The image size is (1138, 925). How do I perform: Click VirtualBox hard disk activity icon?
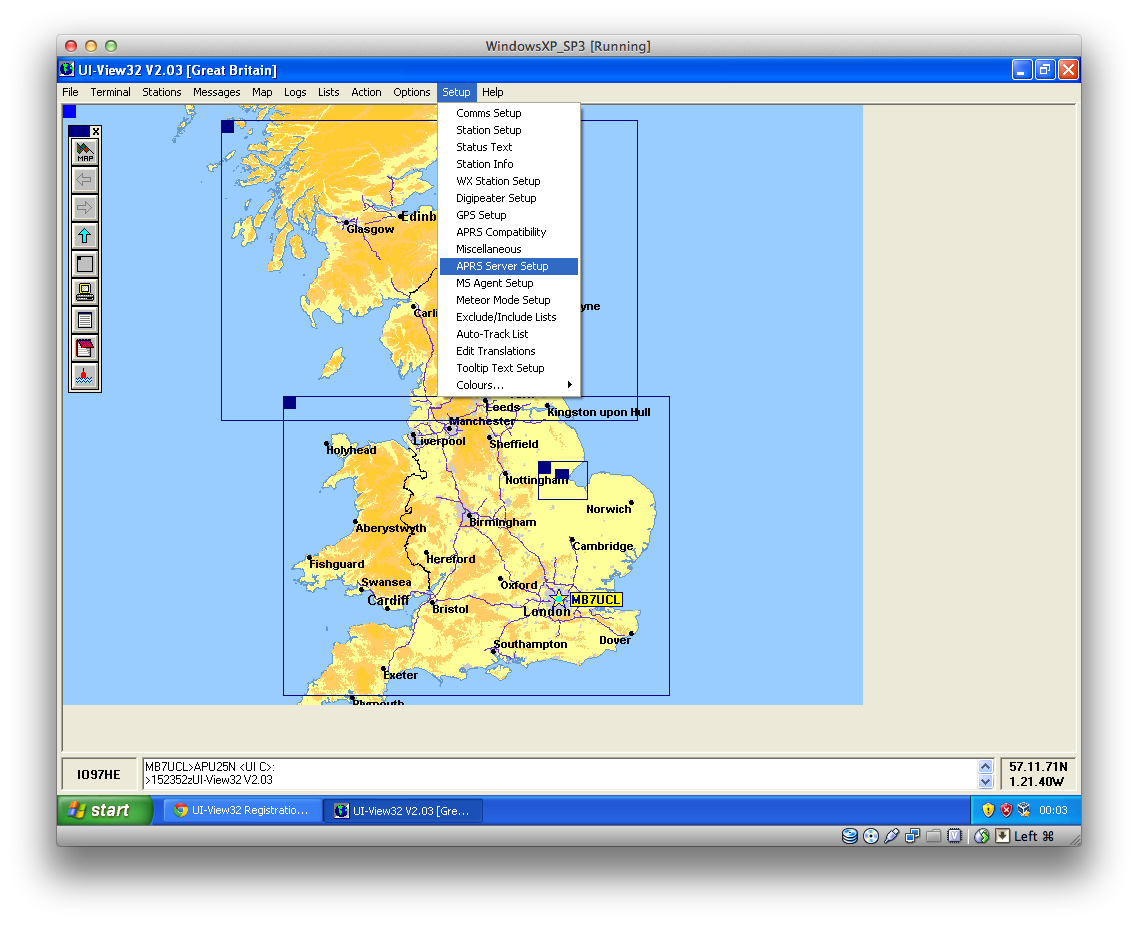(850, 836)
